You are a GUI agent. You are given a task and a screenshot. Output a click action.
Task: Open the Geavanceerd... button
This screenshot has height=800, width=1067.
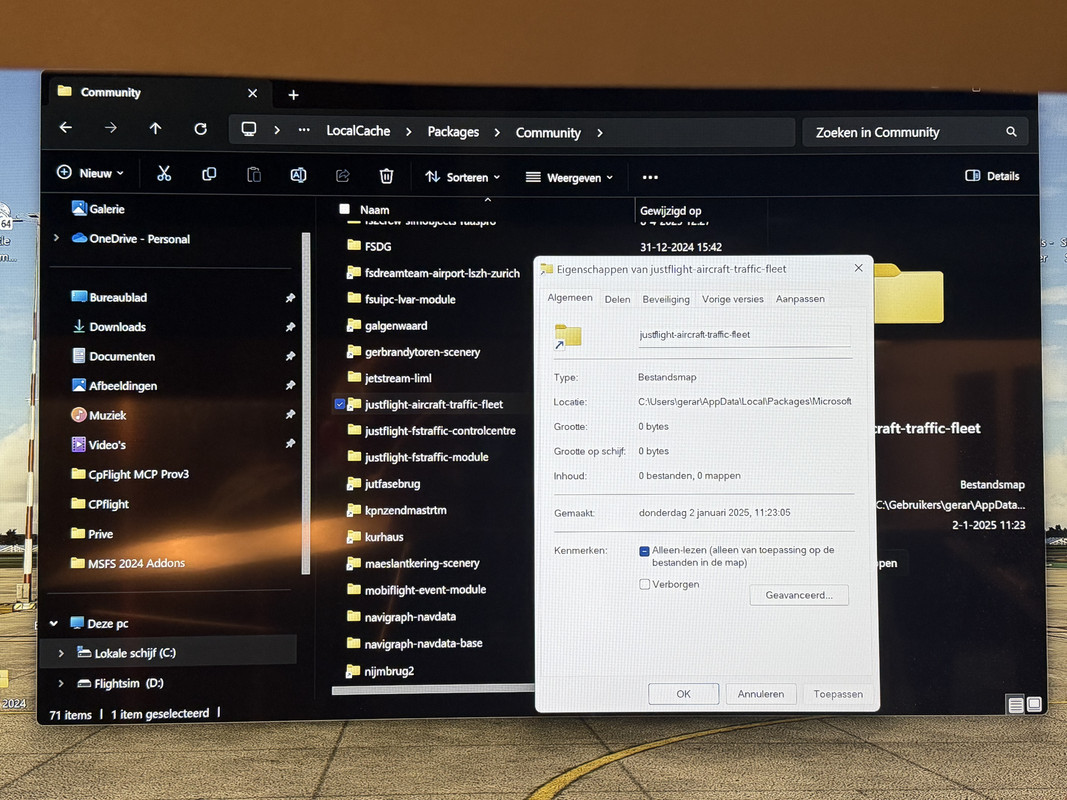pyautogui.click(x=799, y=595)
